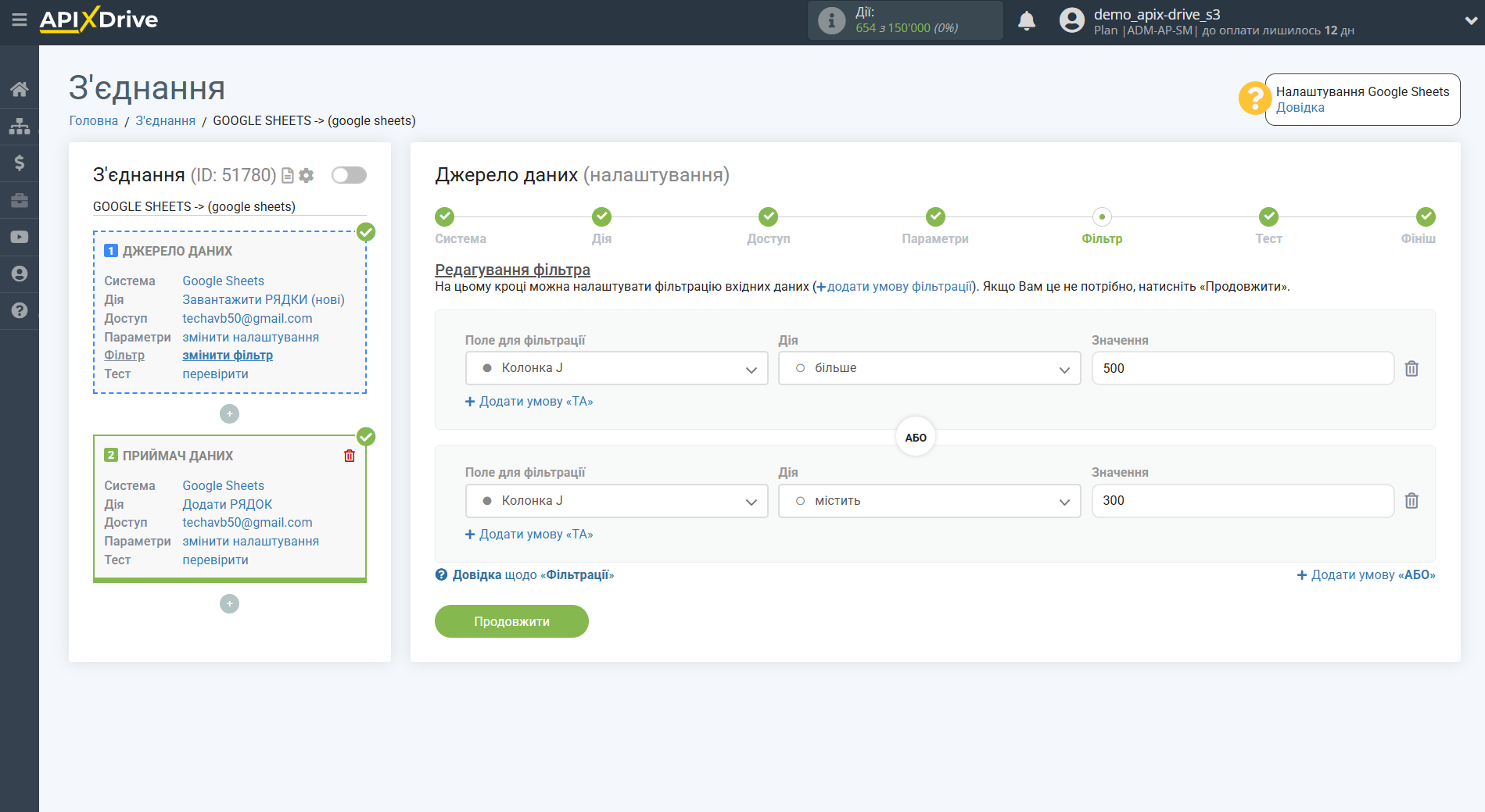Open the home sidebar icon
The image size is (1485, 812).
(20, 89)
